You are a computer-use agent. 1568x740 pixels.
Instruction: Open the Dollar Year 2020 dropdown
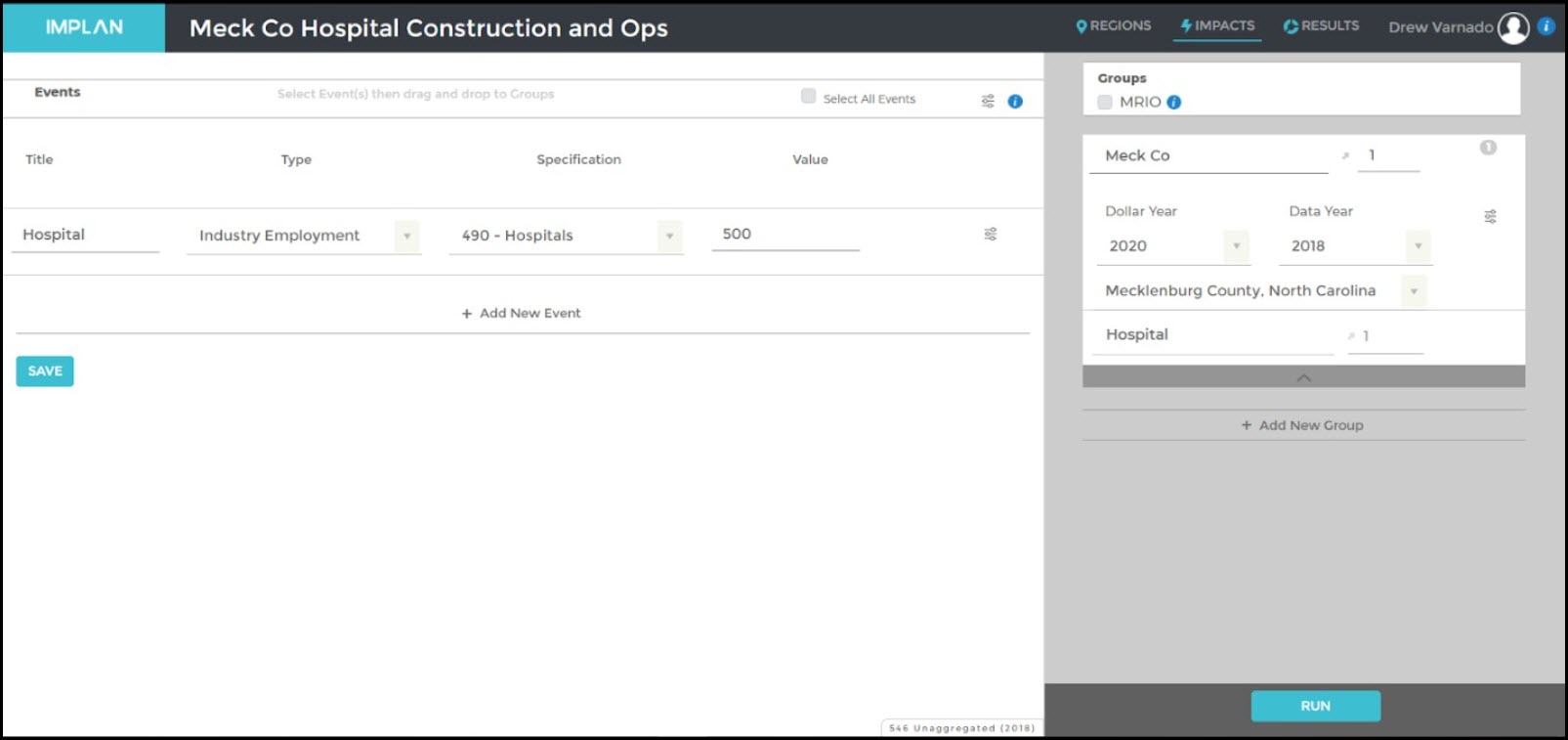1171,246
